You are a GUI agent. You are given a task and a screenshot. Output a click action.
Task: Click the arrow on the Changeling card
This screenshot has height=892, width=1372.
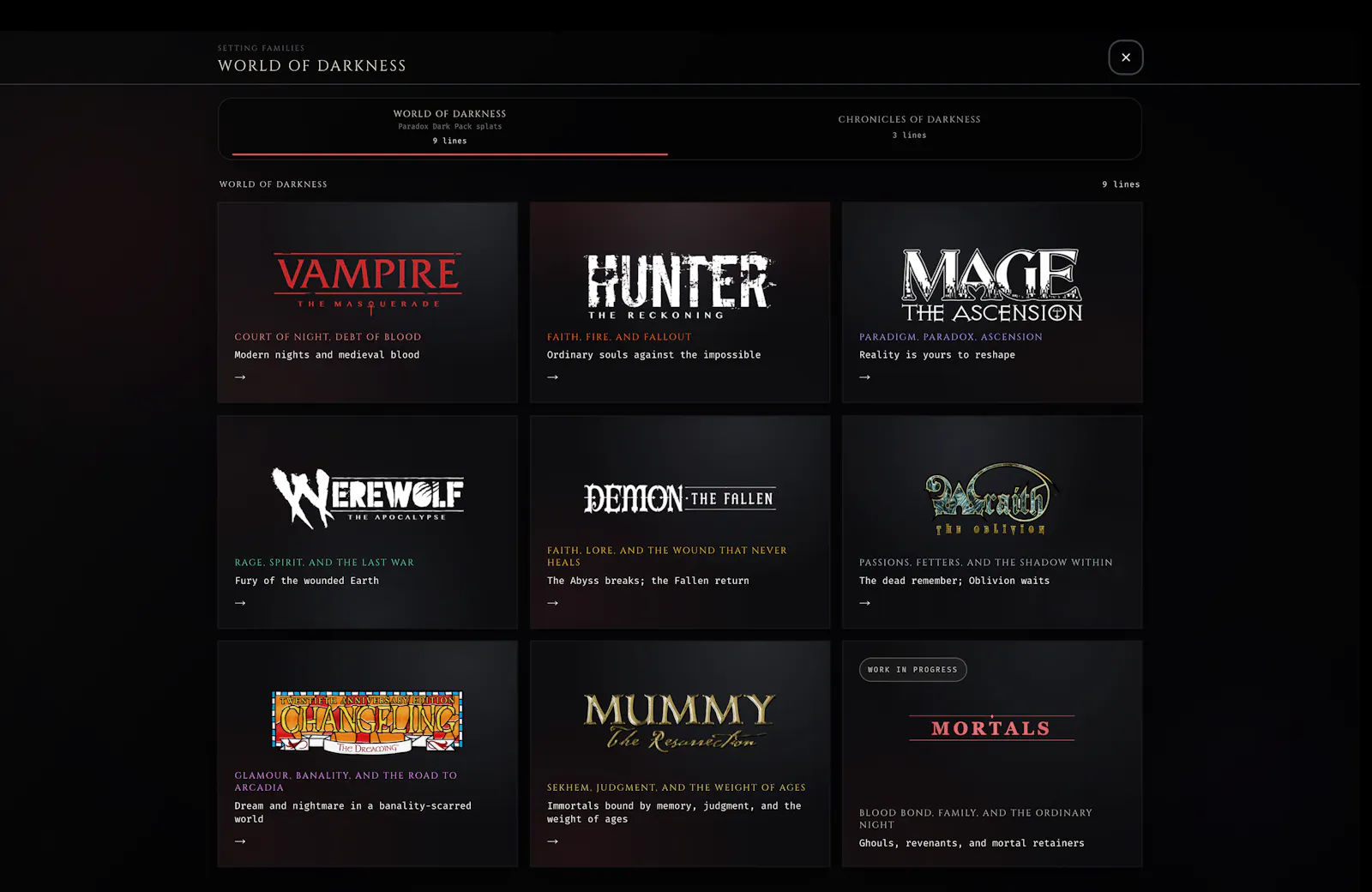[240, 841]
